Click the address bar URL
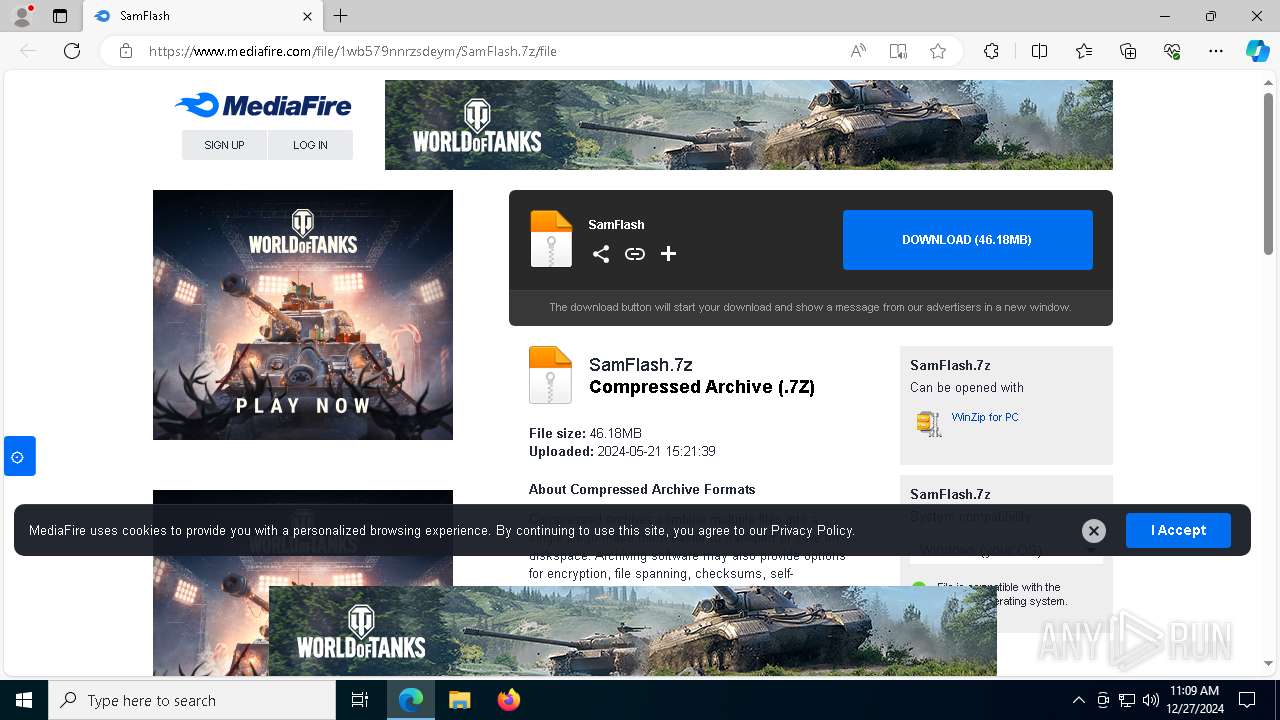Screen dimensions: 1280x720 [x=353, y=51]
